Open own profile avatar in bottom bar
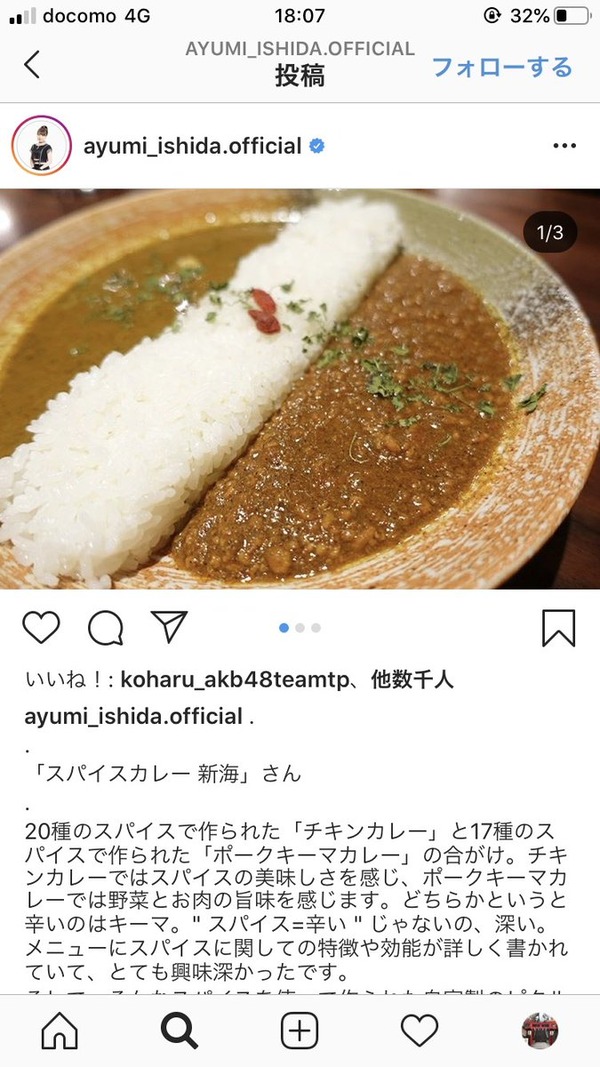This screenshot has width=600, height=1067. pos(540,1030)
